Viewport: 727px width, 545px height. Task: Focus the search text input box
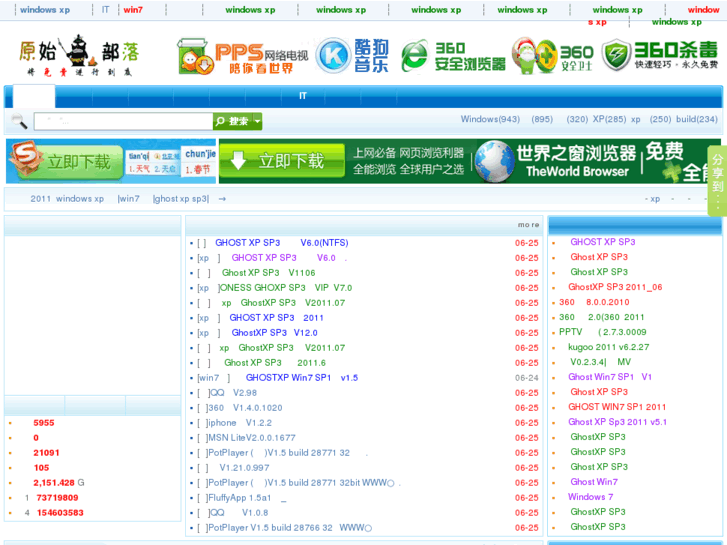pos(123,121)
